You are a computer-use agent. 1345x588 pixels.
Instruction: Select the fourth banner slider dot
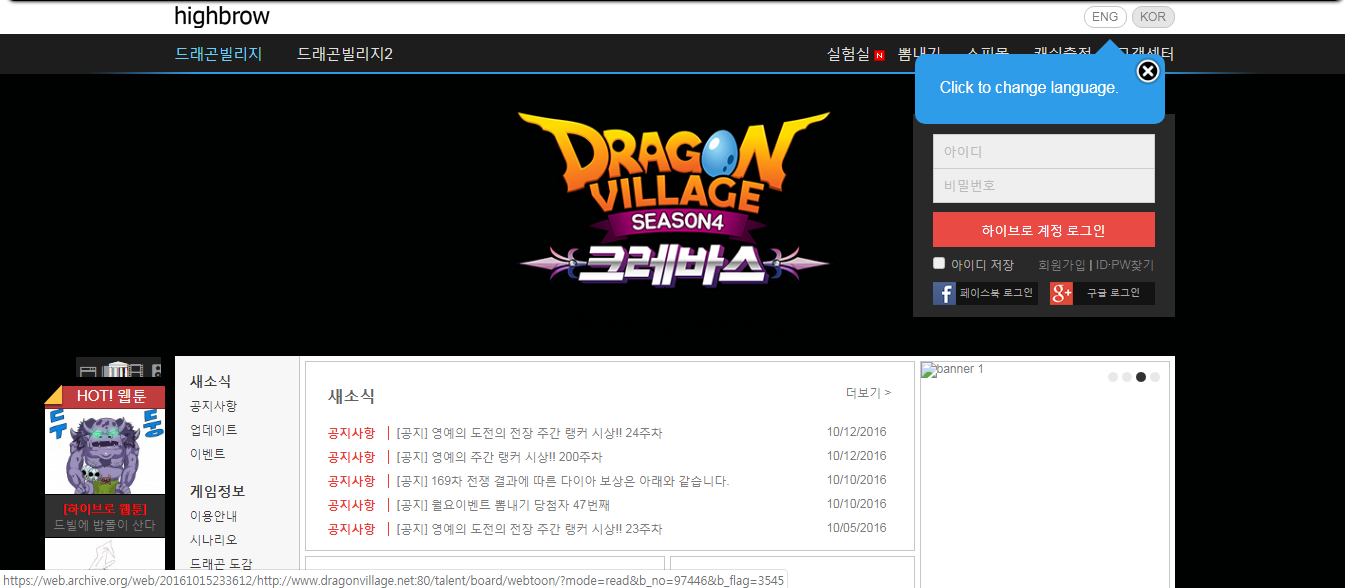[1155, 377]
